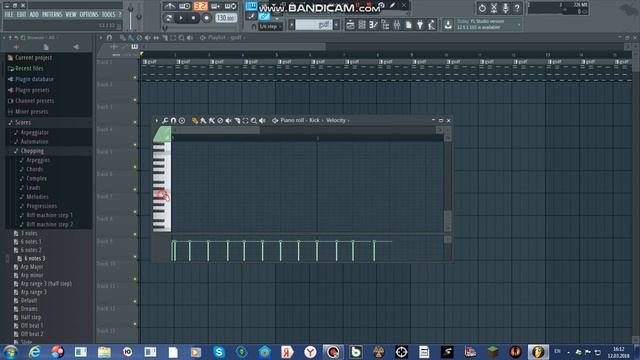
Task: Open the FILE menu
Action: tap(9, 14)
